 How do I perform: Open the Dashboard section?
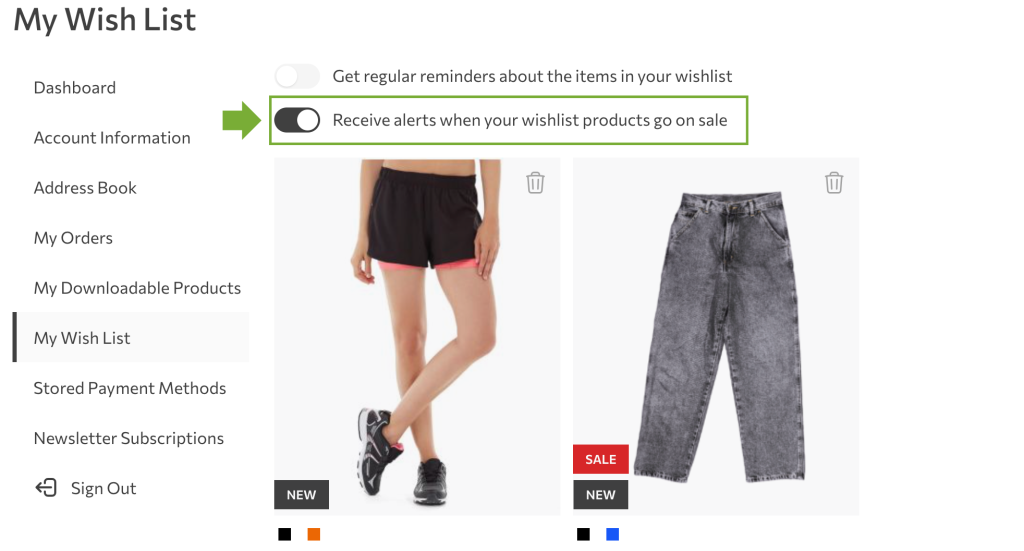pos(74,87)
